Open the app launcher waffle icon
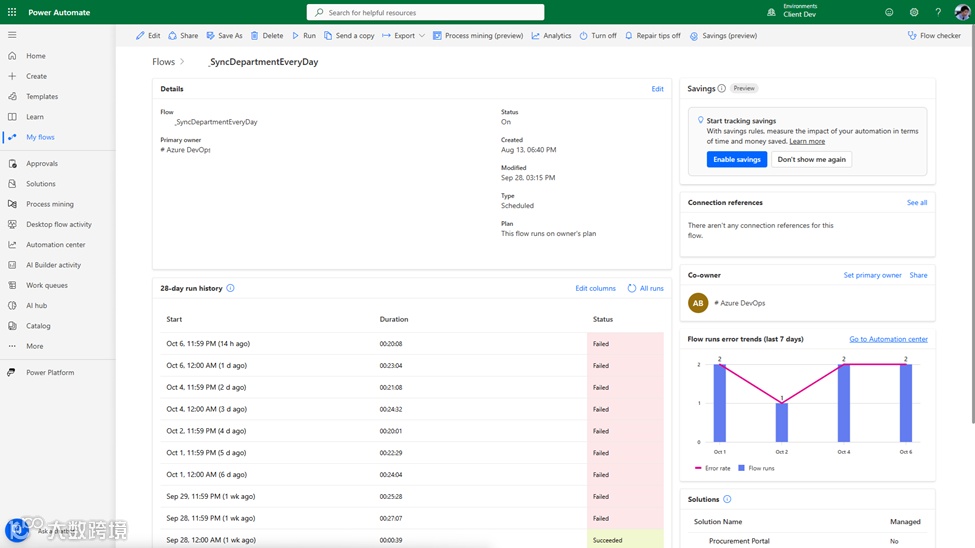 (12, 12)
